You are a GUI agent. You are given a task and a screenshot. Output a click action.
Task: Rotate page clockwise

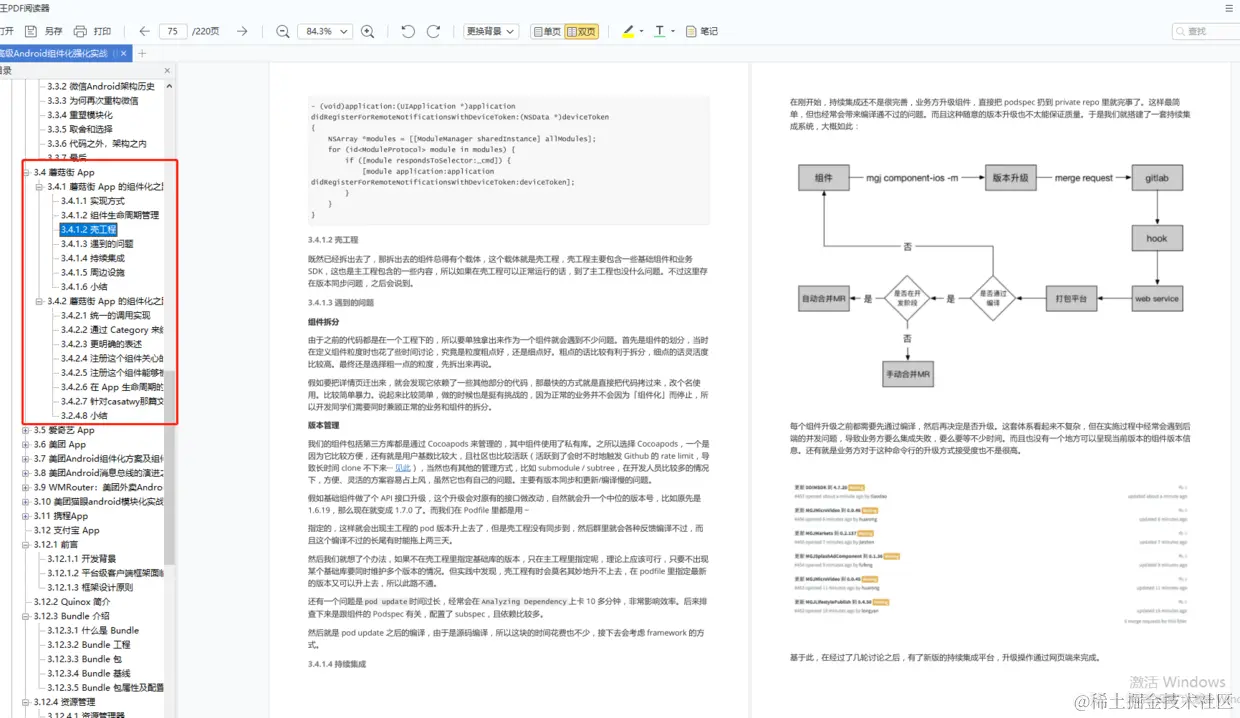click(x=433, y=31)
